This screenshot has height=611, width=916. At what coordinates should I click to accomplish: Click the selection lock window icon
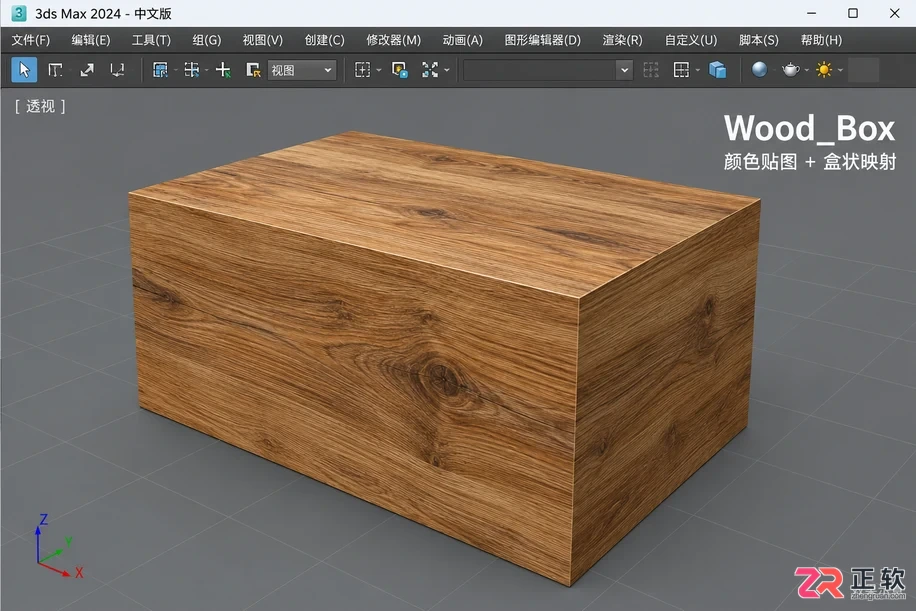tap(400, 70)
